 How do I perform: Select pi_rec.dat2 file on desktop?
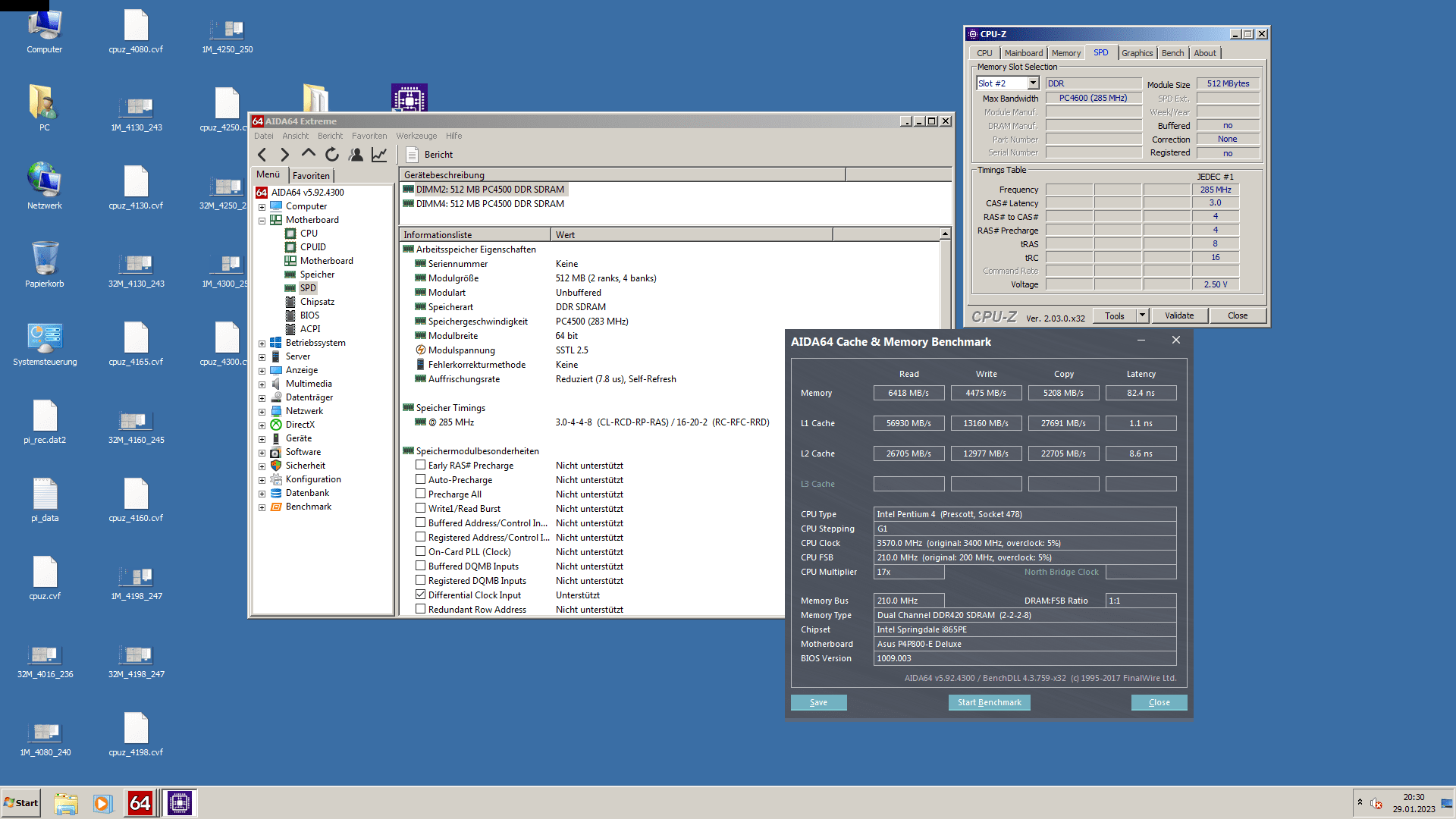tap(45, 422)
